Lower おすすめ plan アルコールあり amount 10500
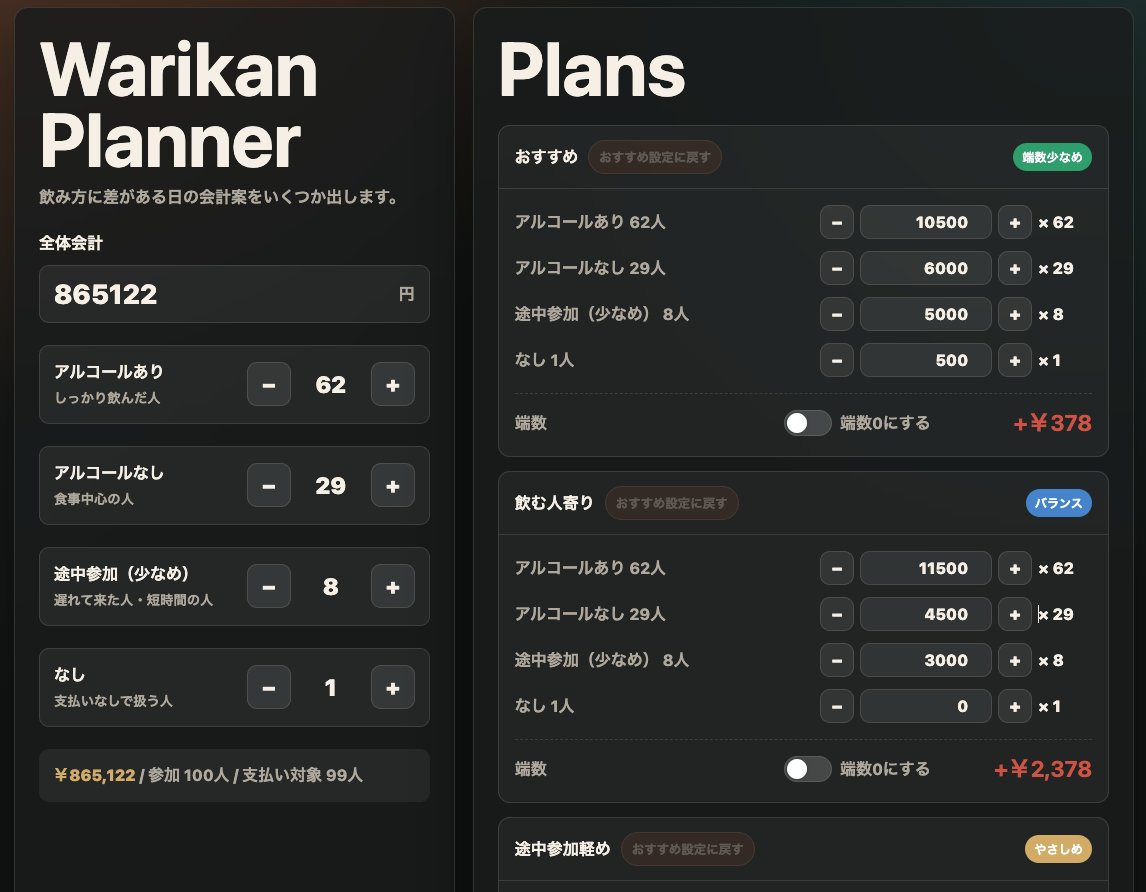Screen dimensions: 1146x892 coord(837,222)
